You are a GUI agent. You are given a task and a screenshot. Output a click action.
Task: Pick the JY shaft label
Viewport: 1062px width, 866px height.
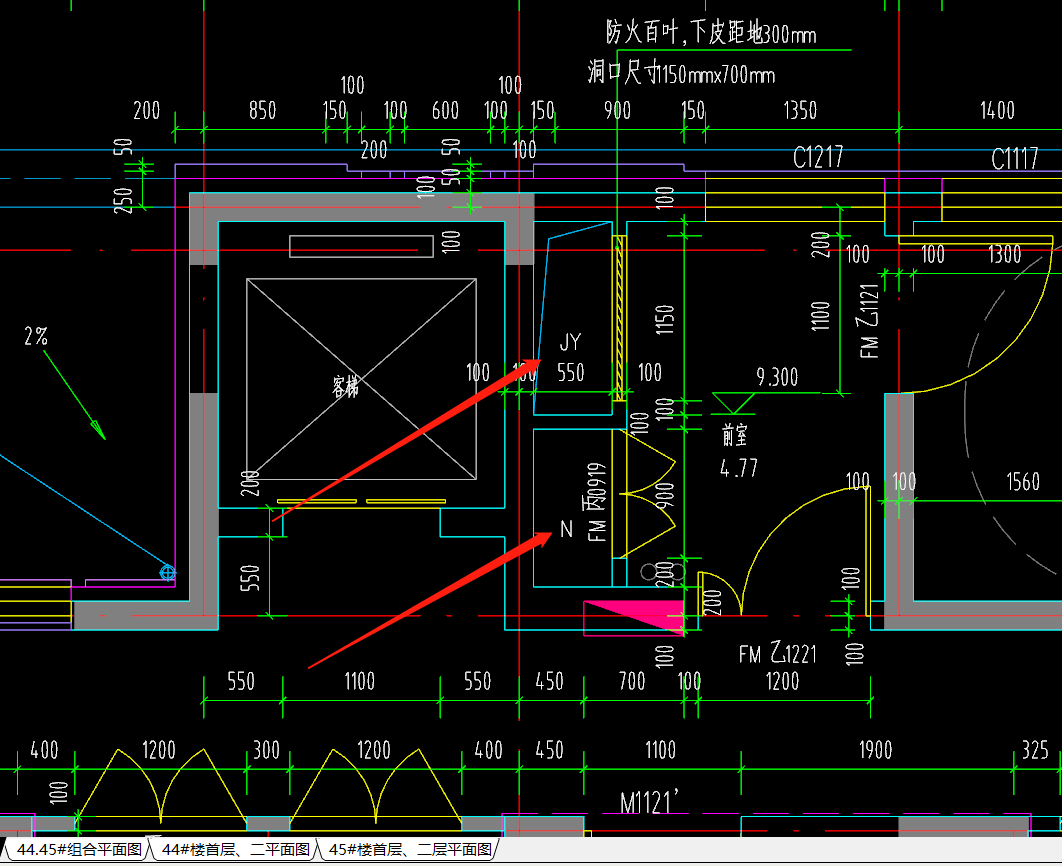pyautogui.click(x=570, y=342)
